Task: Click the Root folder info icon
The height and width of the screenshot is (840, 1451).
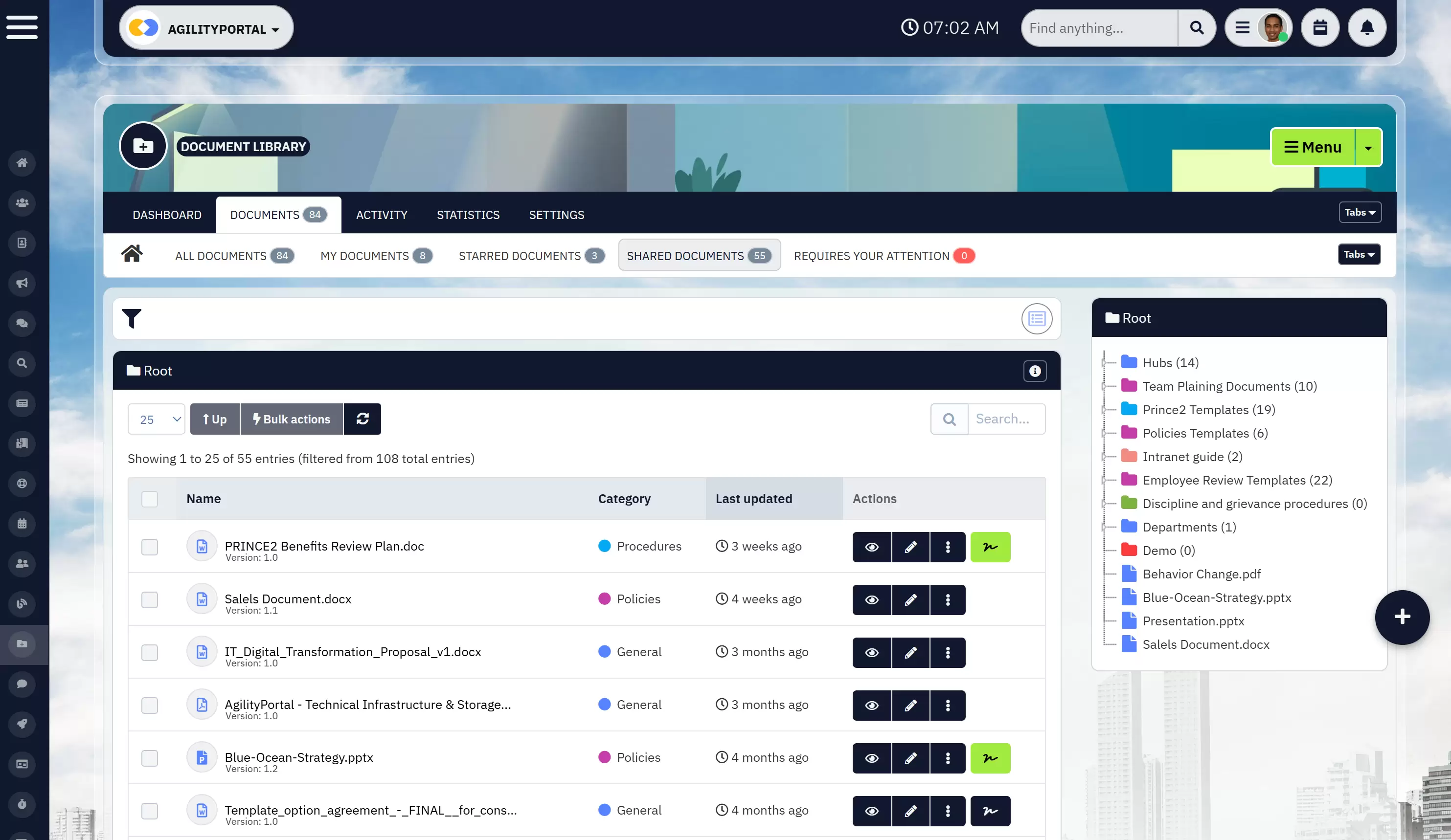Action: click(x=1035, y=371)
